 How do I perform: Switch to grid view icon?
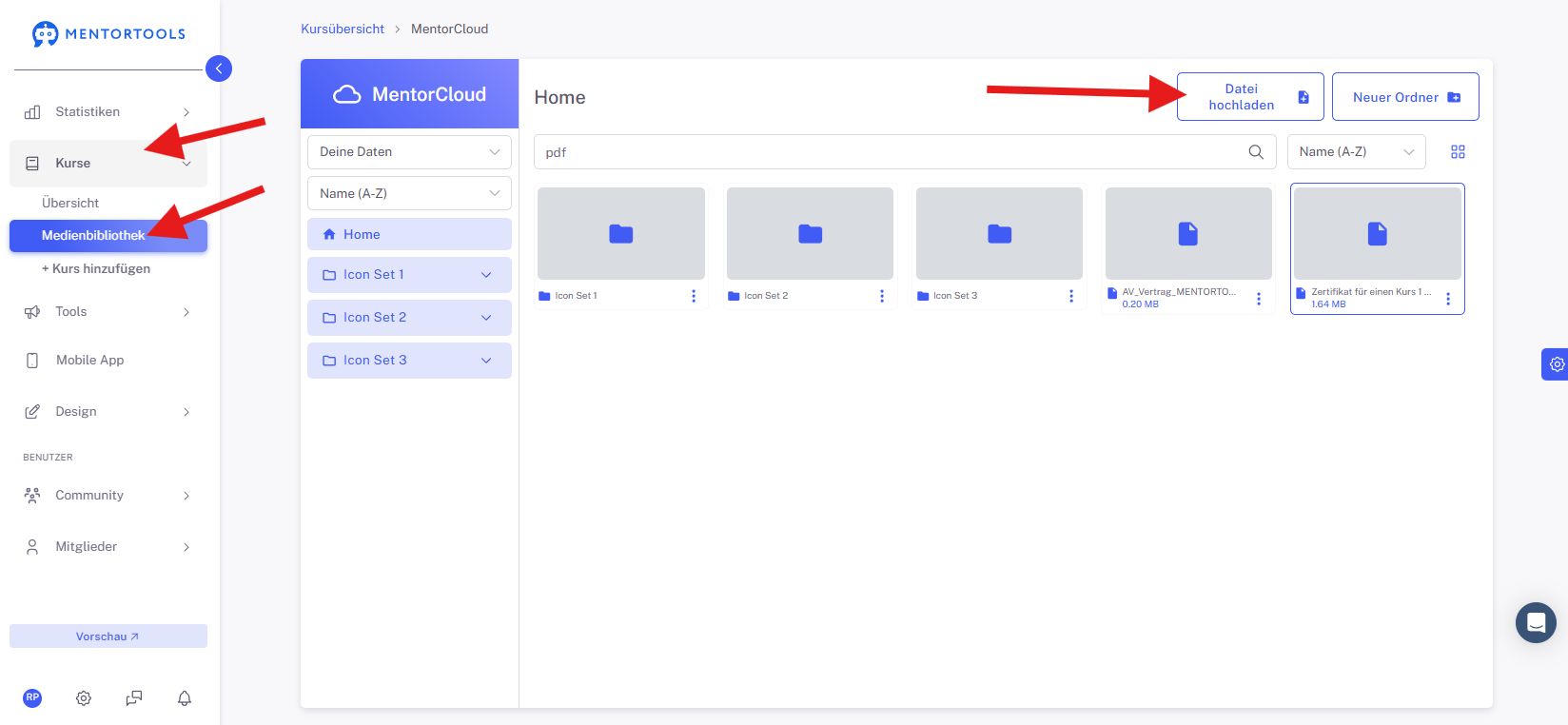pyautogui.click(x=1458, y=152)
